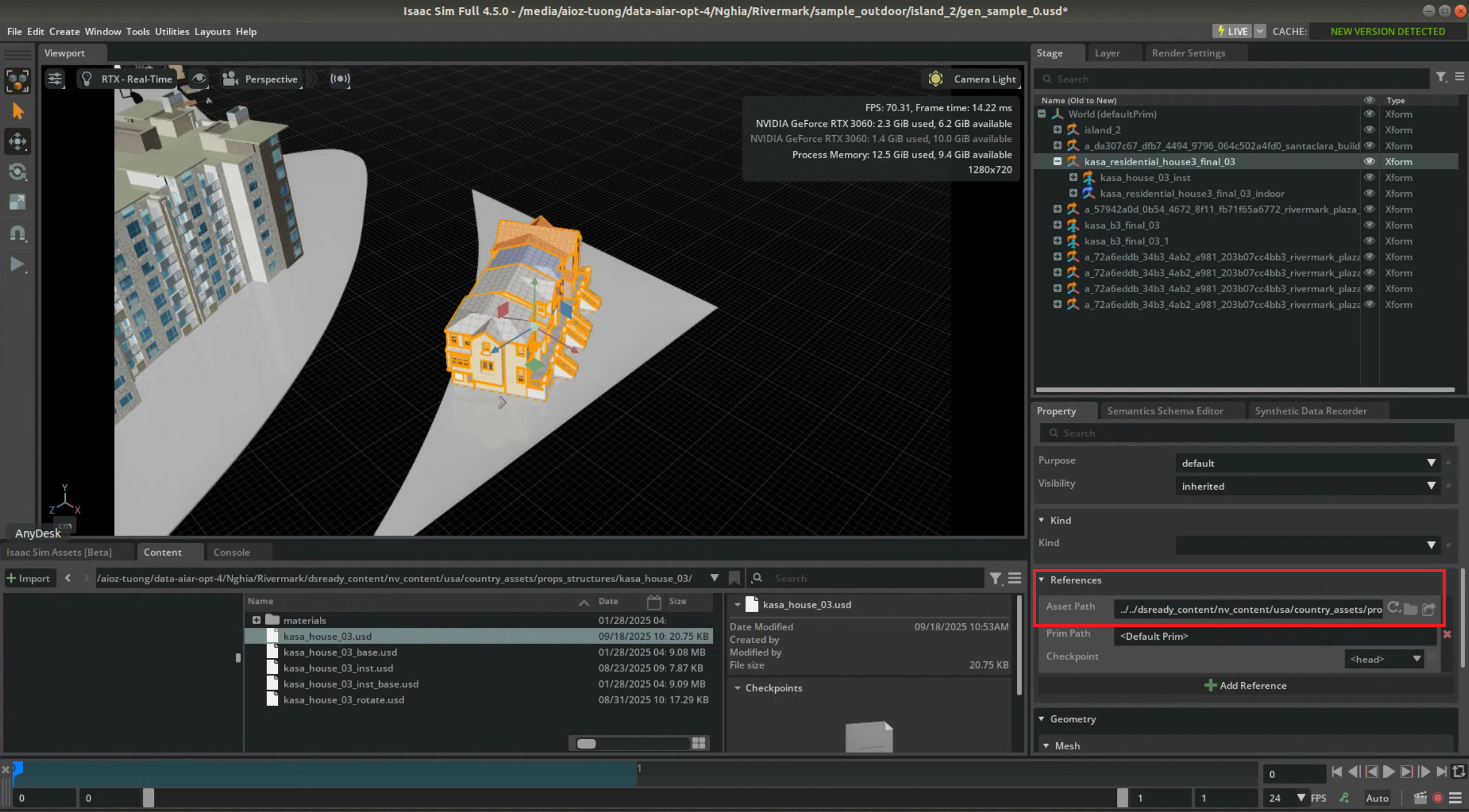Toggle visibility of kasa_b3_final_03 prim

(1368, 225)
